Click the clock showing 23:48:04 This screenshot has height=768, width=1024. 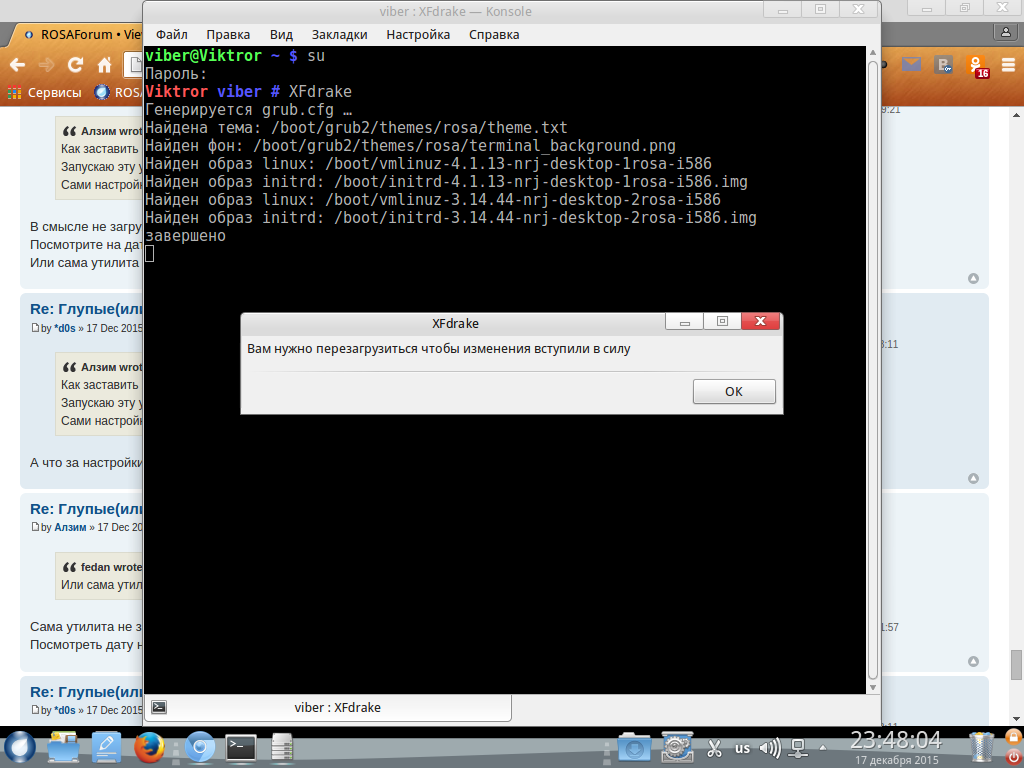[896, 741]
